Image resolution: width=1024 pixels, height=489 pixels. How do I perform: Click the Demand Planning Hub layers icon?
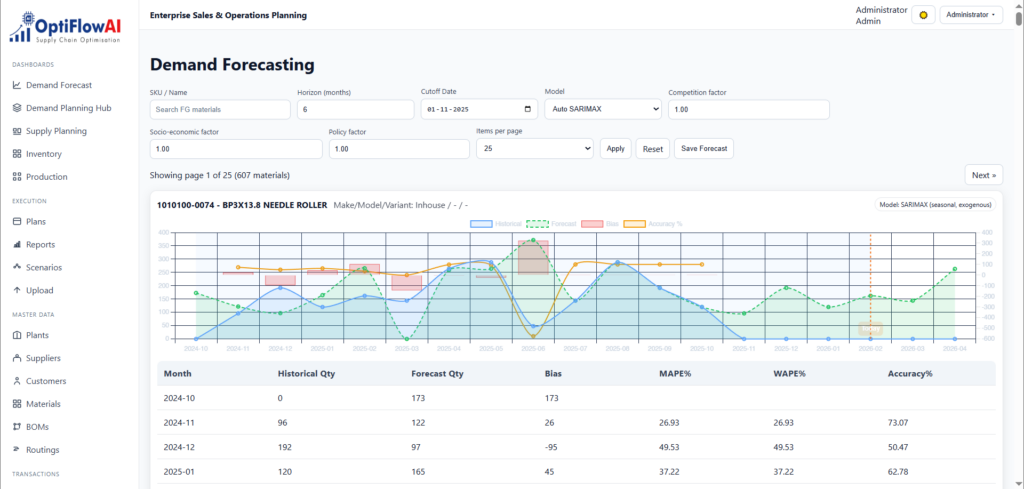[17, 108]
